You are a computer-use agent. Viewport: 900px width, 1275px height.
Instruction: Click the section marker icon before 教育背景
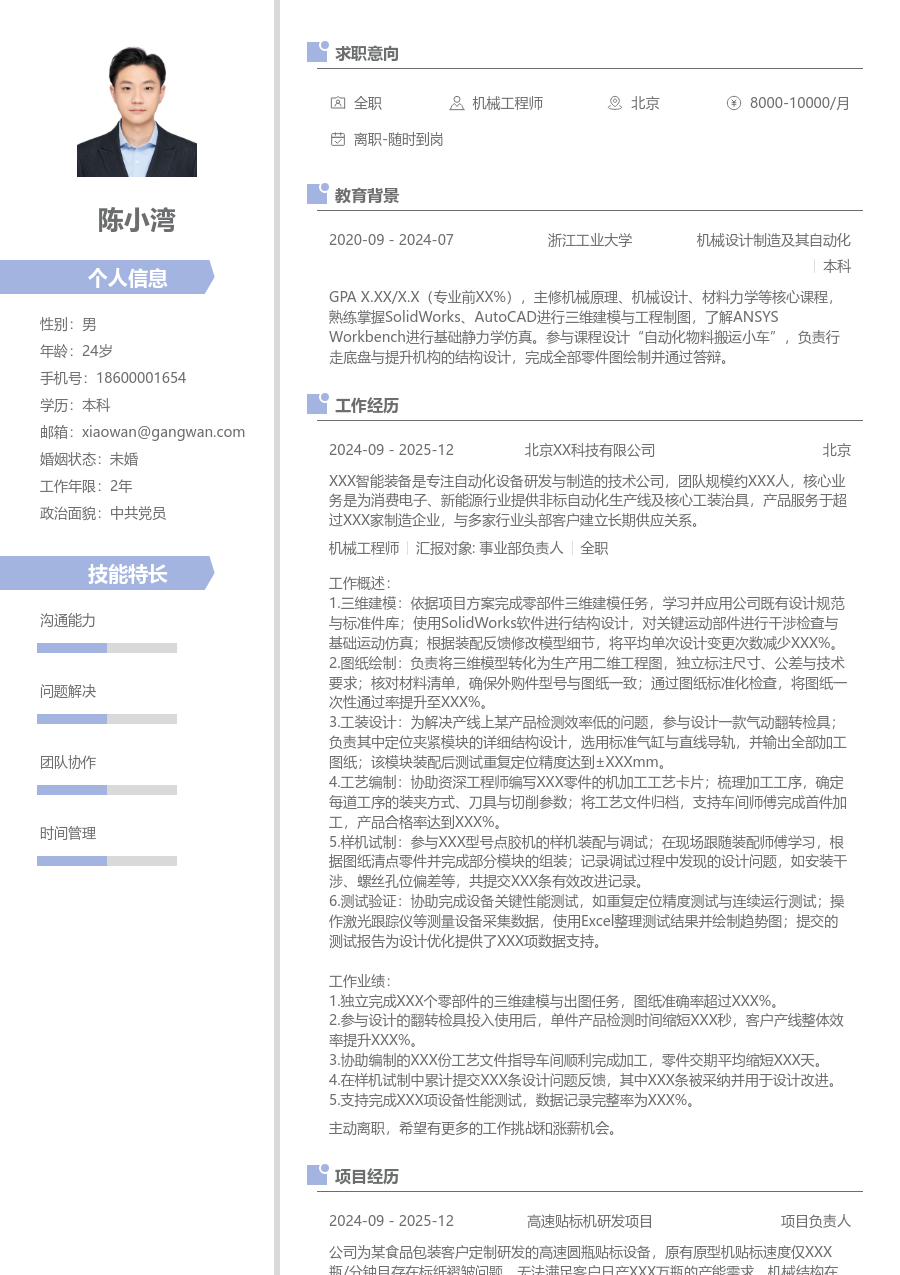317,195
